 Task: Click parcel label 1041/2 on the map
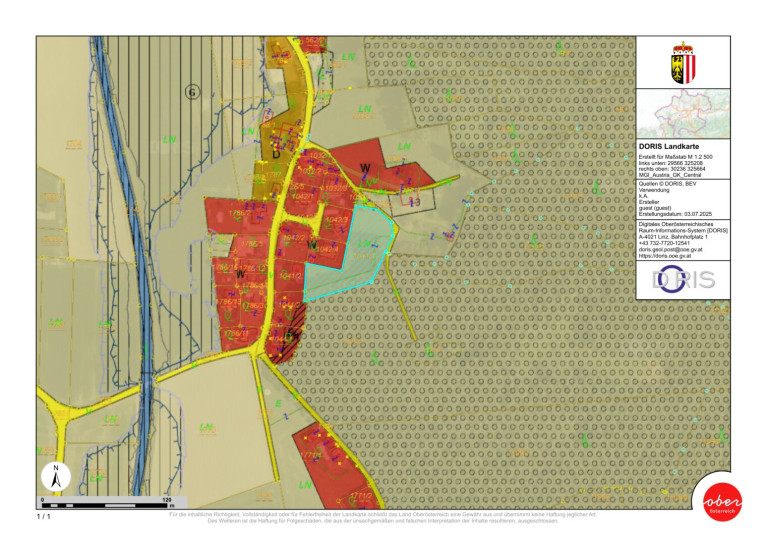(x=291, y=274)
